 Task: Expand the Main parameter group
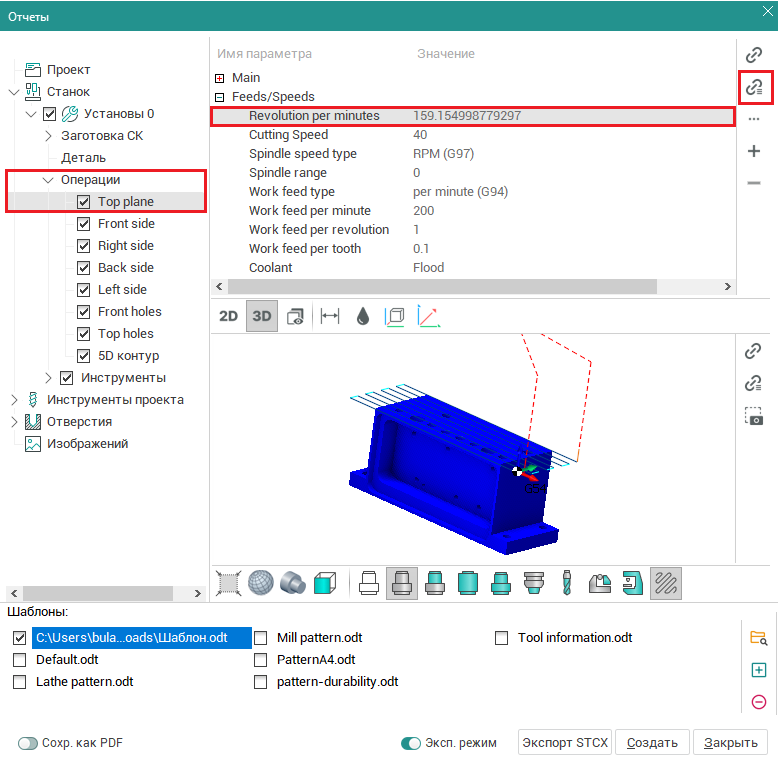pyautogui.click(x=220, y=78)
